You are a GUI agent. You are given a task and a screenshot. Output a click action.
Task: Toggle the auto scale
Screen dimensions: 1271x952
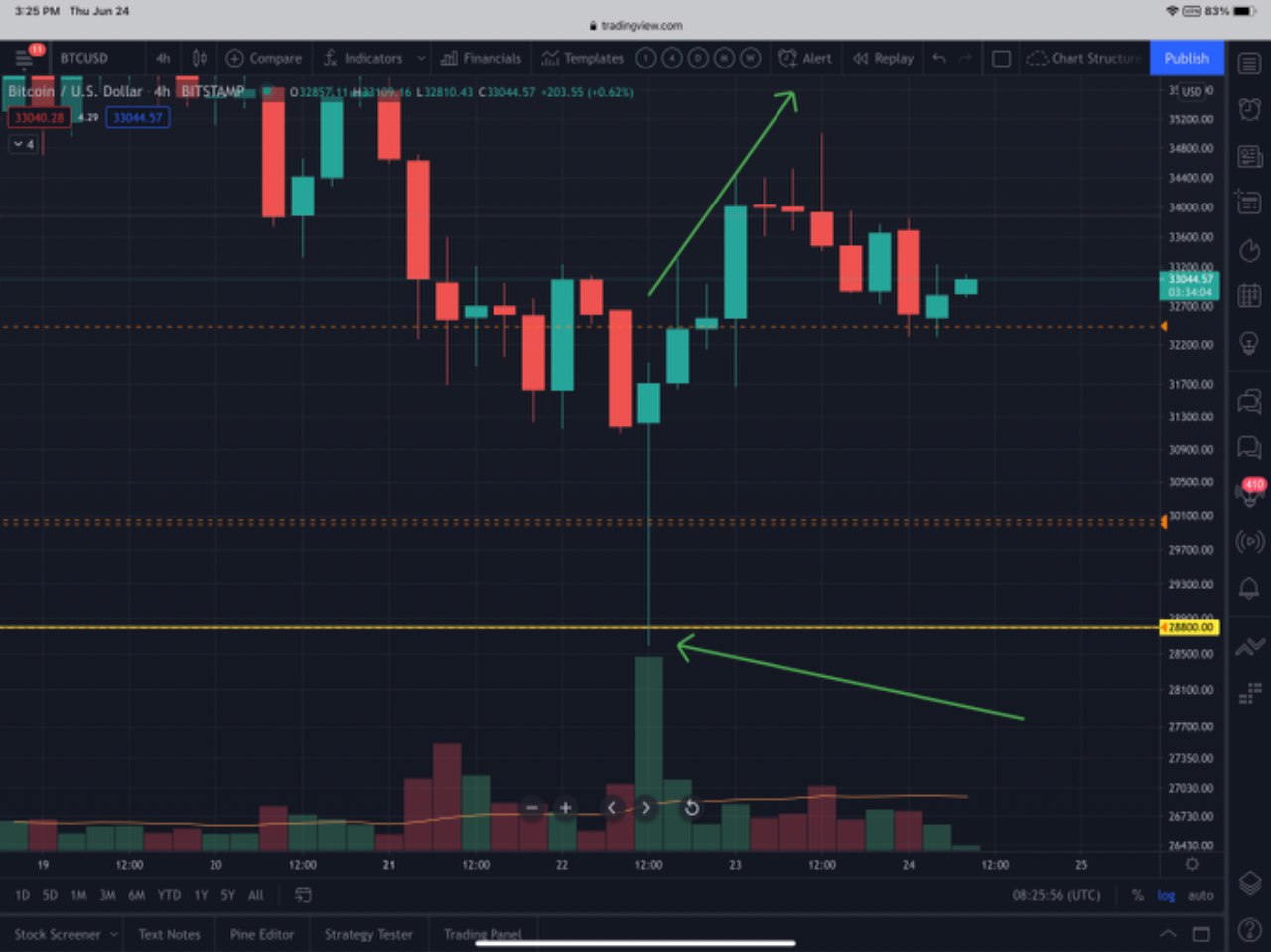click(x=1200, y=895)
